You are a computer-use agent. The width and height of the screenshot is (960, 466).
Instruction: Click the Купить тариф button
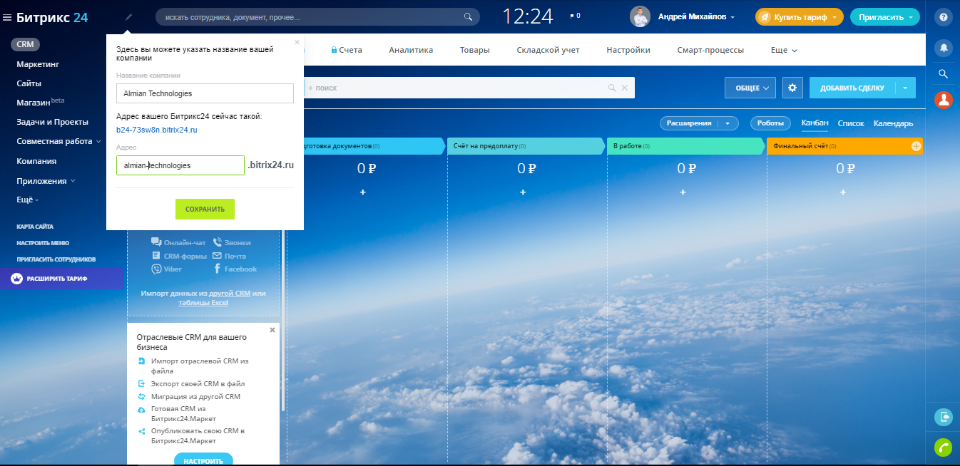click(x=799, y=17)
